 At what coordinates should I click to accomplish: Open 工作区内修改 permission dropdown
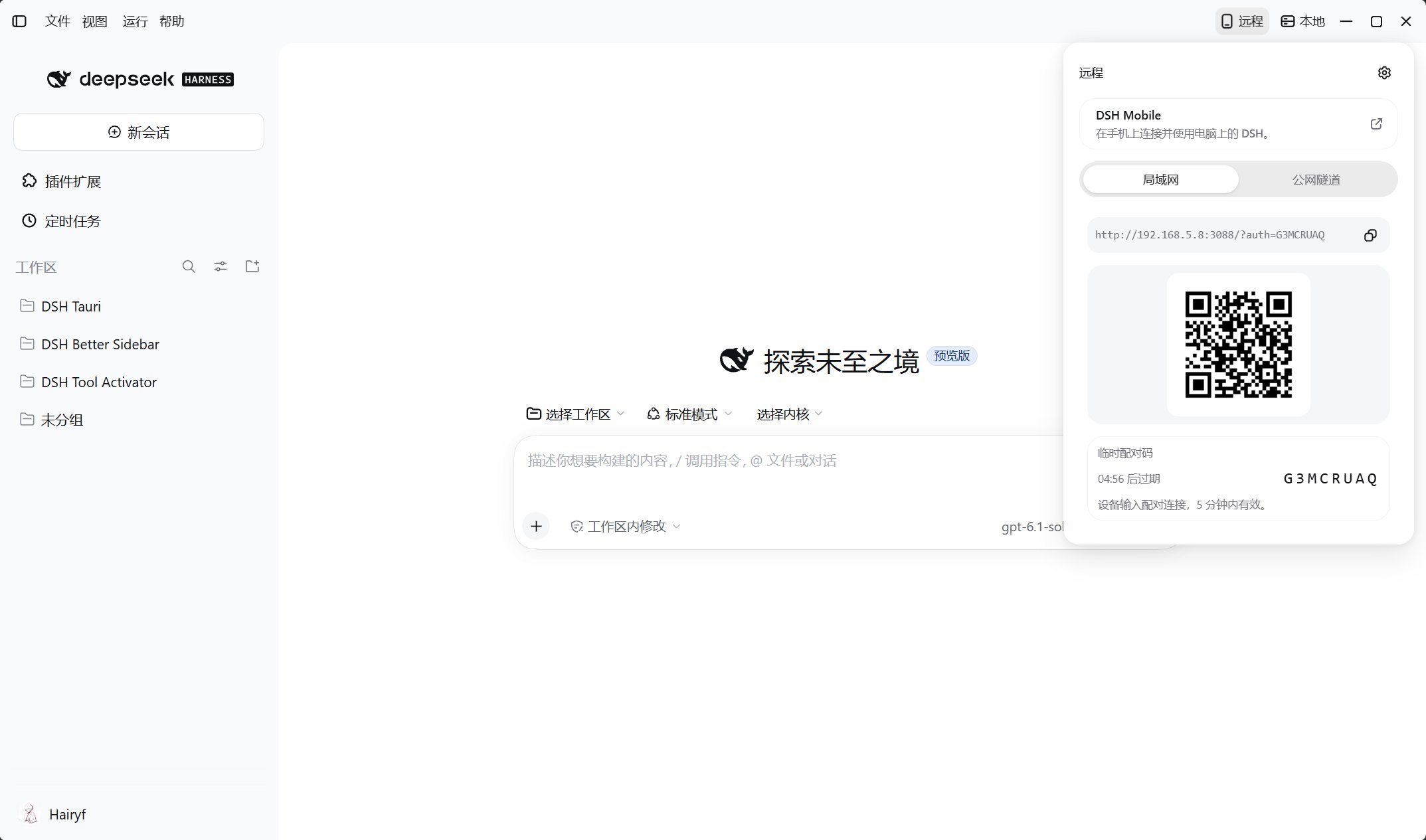626,527
